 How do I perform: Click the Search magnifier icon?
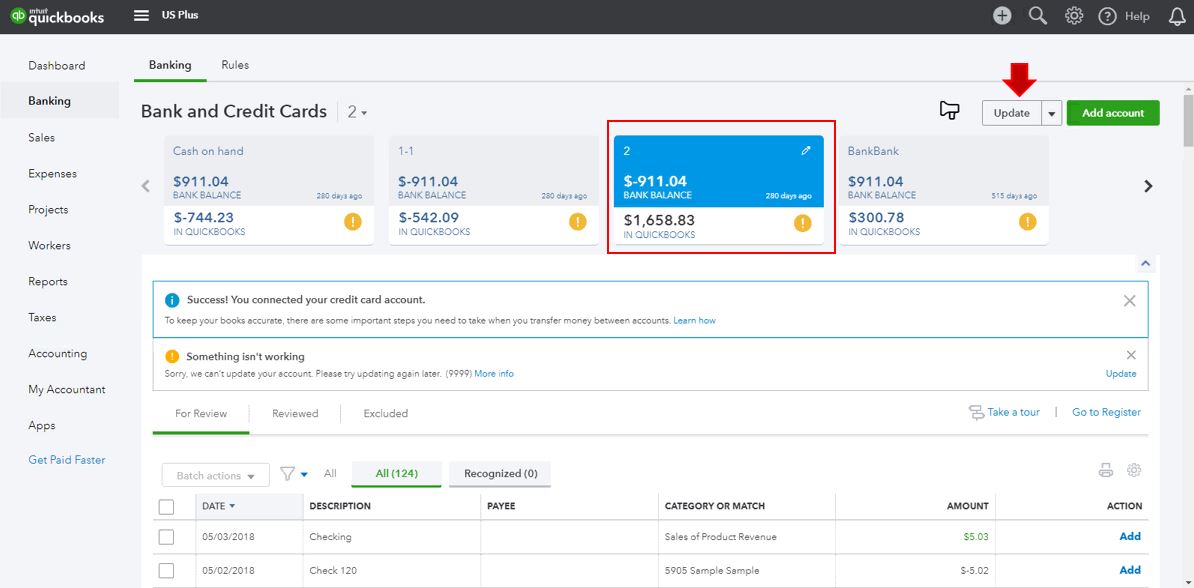pos(1037,15)
